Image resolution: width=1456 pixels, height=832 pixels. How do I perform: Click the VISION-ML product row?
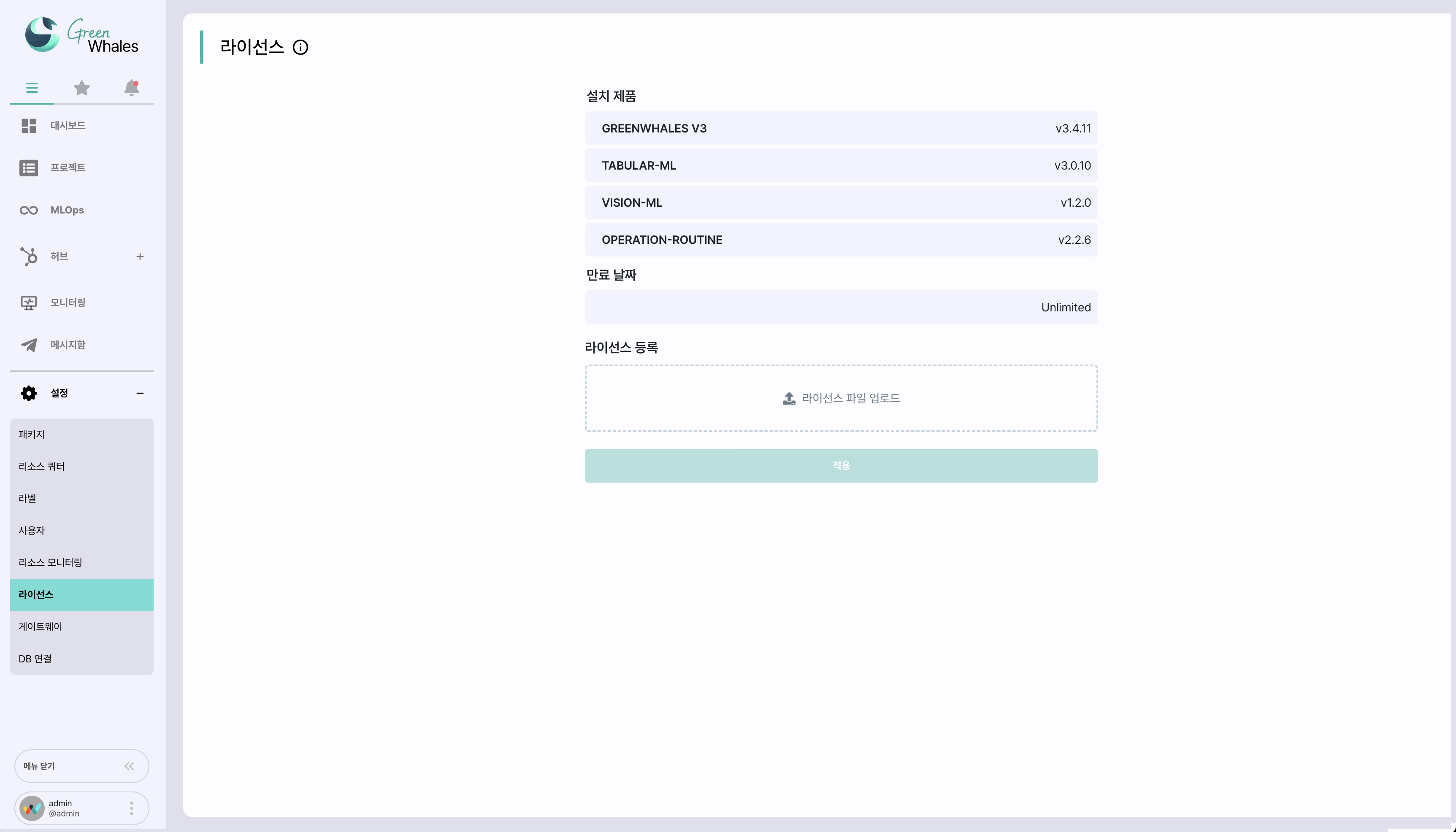pyautogui.click(x=841, y=202)
